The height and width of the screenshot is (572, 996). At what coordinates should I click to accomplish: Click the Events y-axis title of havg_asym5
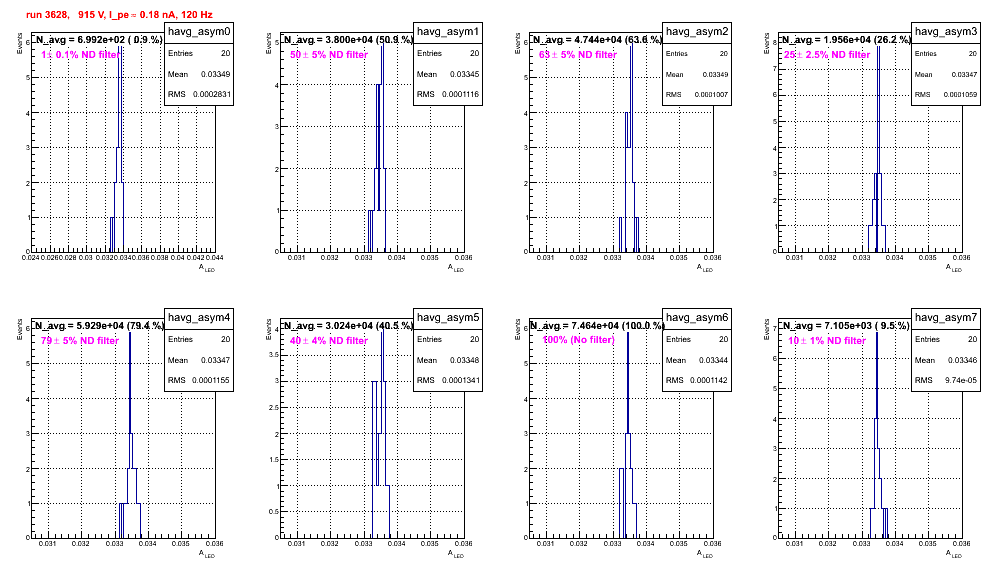click(x=268, y=330)
